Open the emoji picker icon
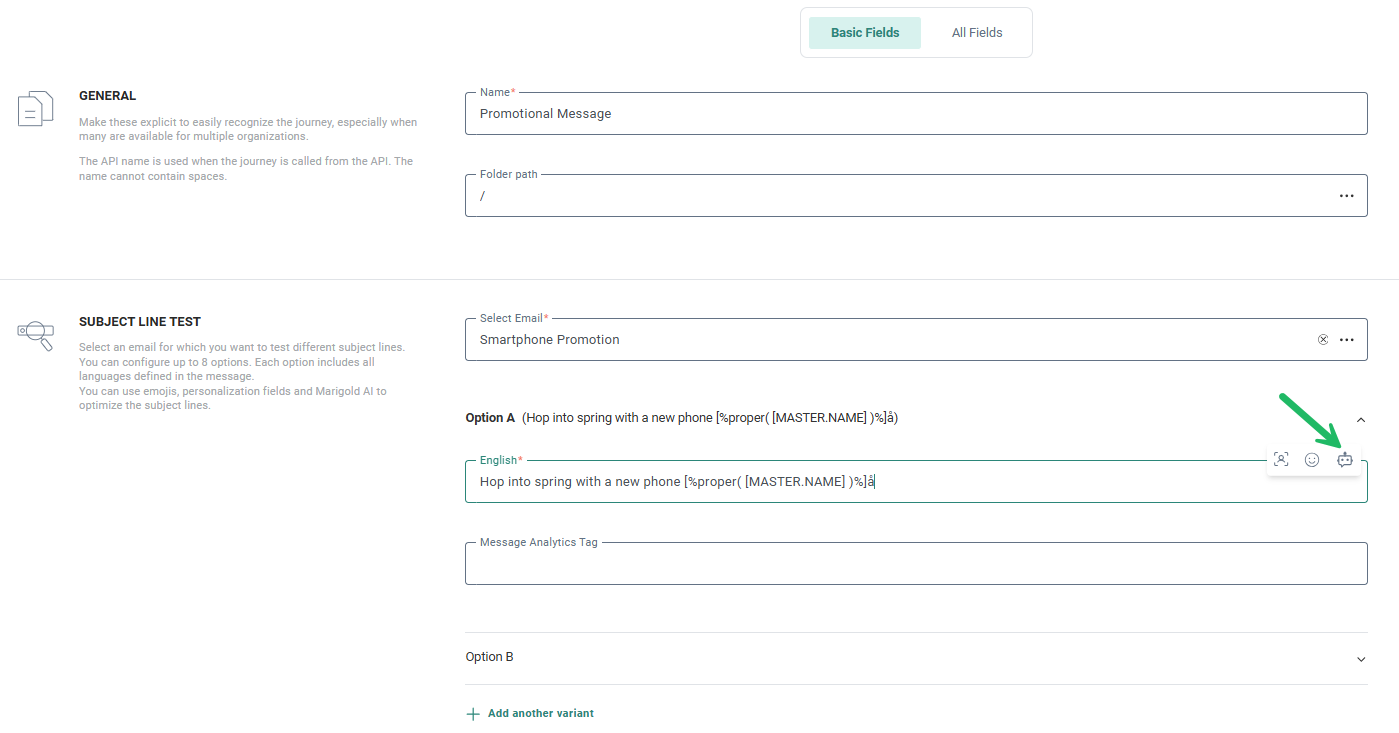 (1312, 460)
